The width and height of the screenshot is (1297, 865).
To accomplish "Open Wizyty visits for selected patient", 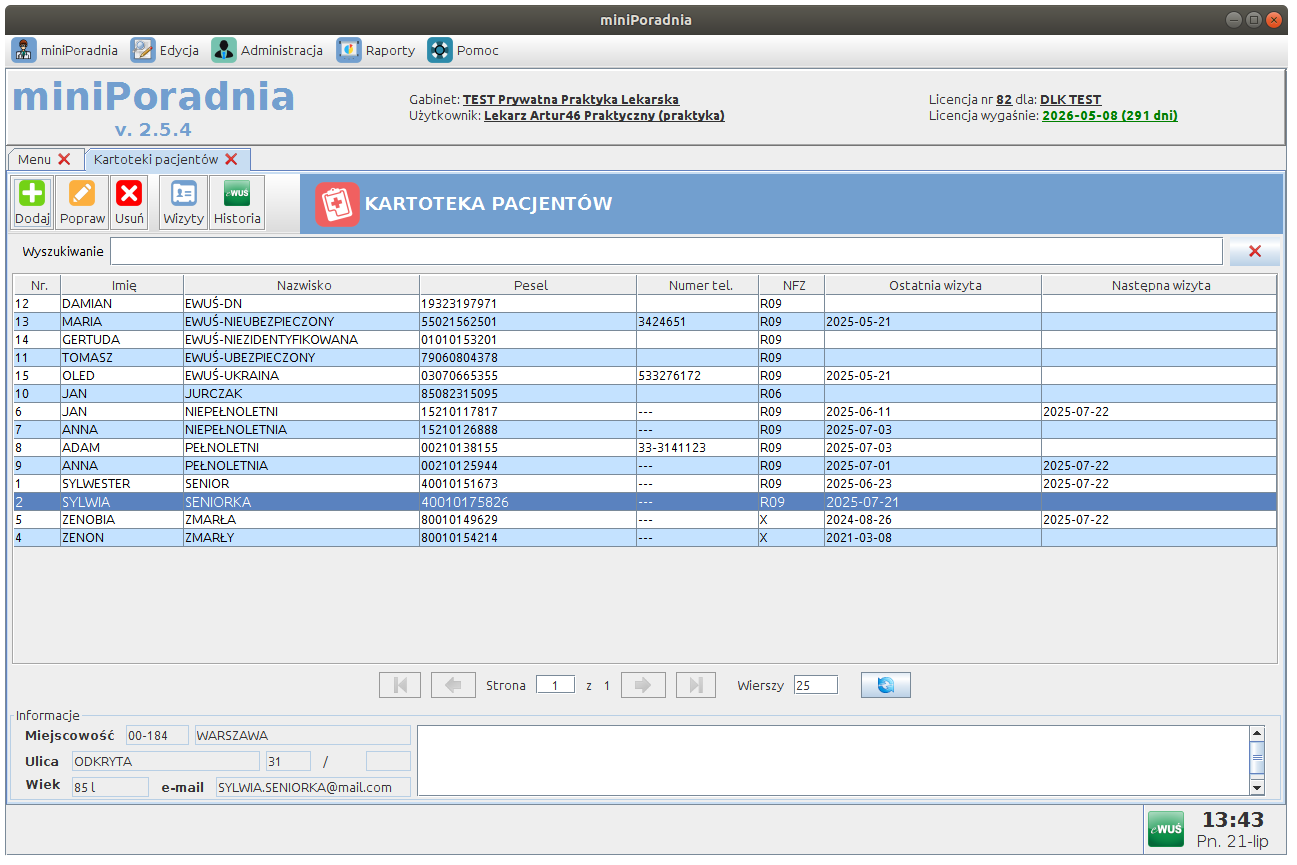I will click(183, 203).
